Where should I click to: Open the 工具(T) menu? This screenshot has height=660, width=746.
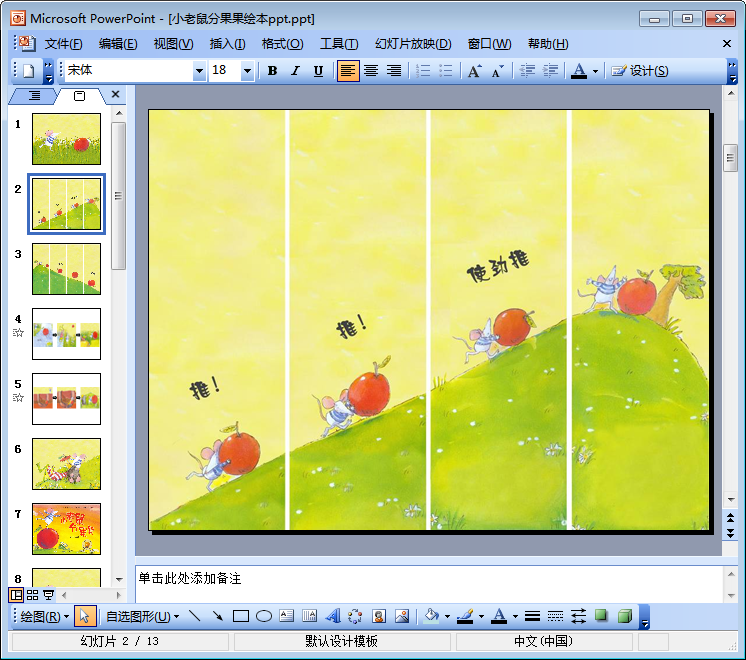pyautogui.click(x=339, y=44)
